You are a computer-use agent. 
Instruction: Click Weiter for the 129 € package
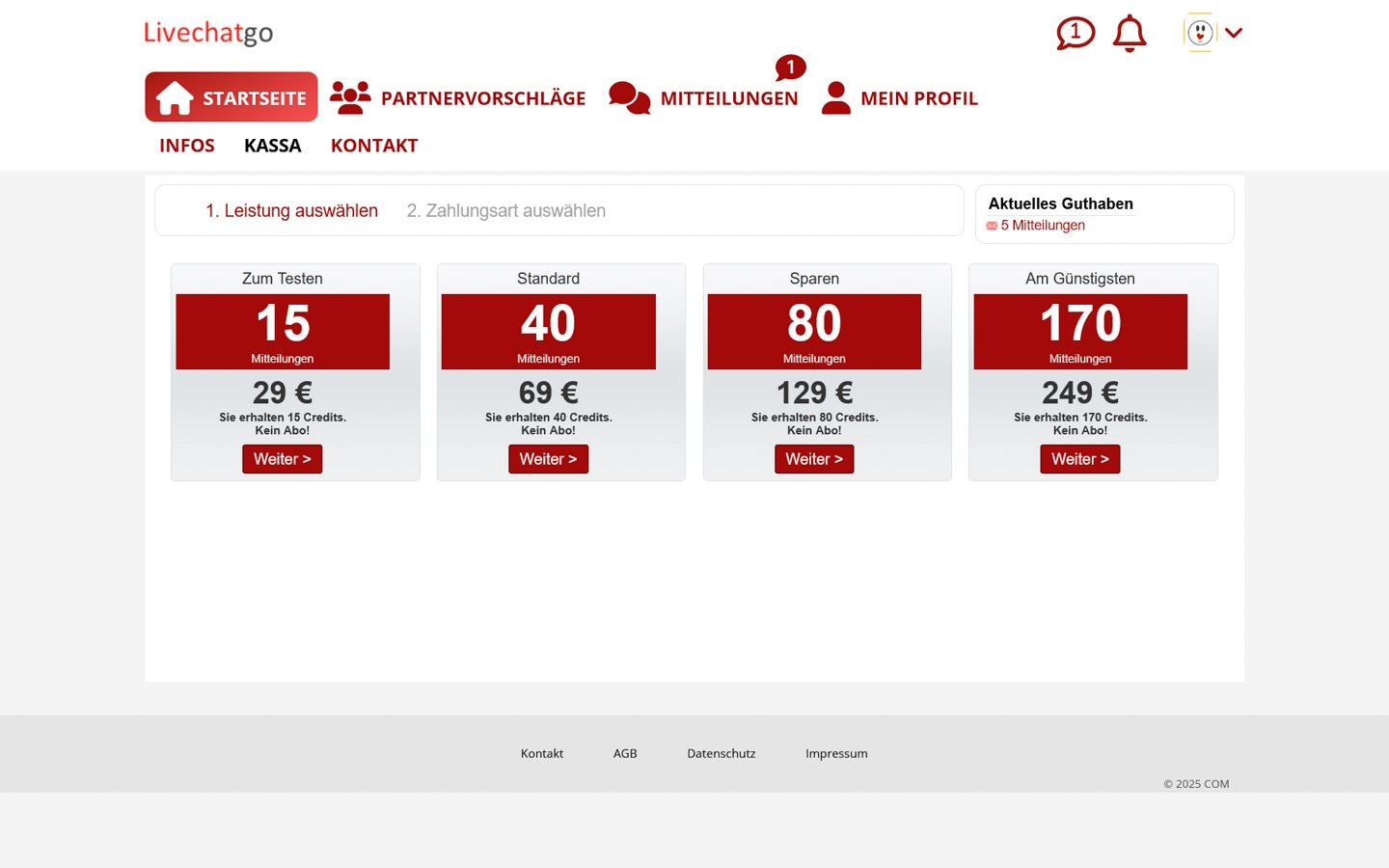[814, 459]
